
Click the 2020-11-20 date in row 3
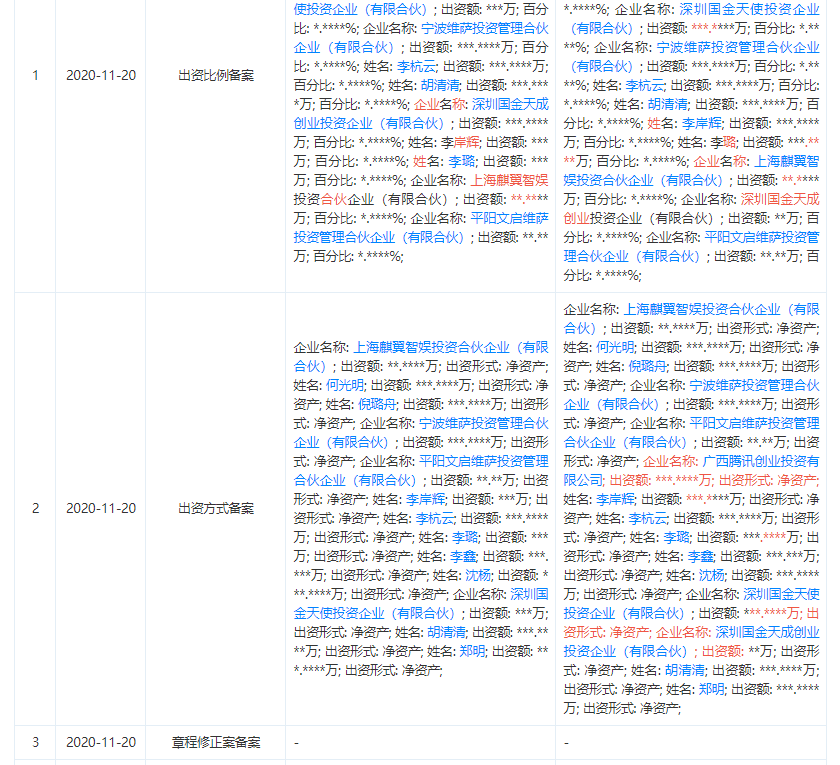(101, 742)
